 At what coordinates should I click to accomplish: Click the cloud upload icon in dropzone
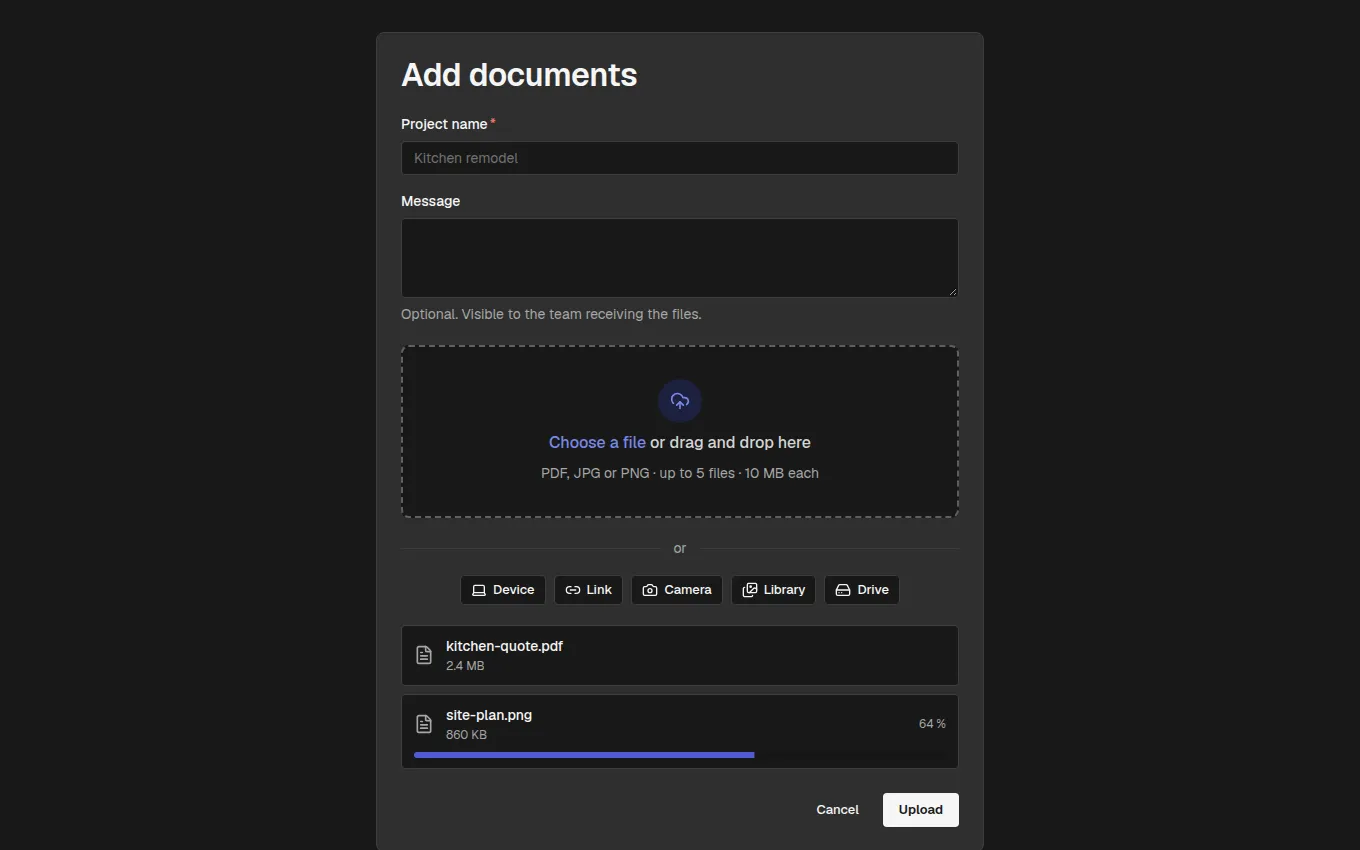(680, 401)
